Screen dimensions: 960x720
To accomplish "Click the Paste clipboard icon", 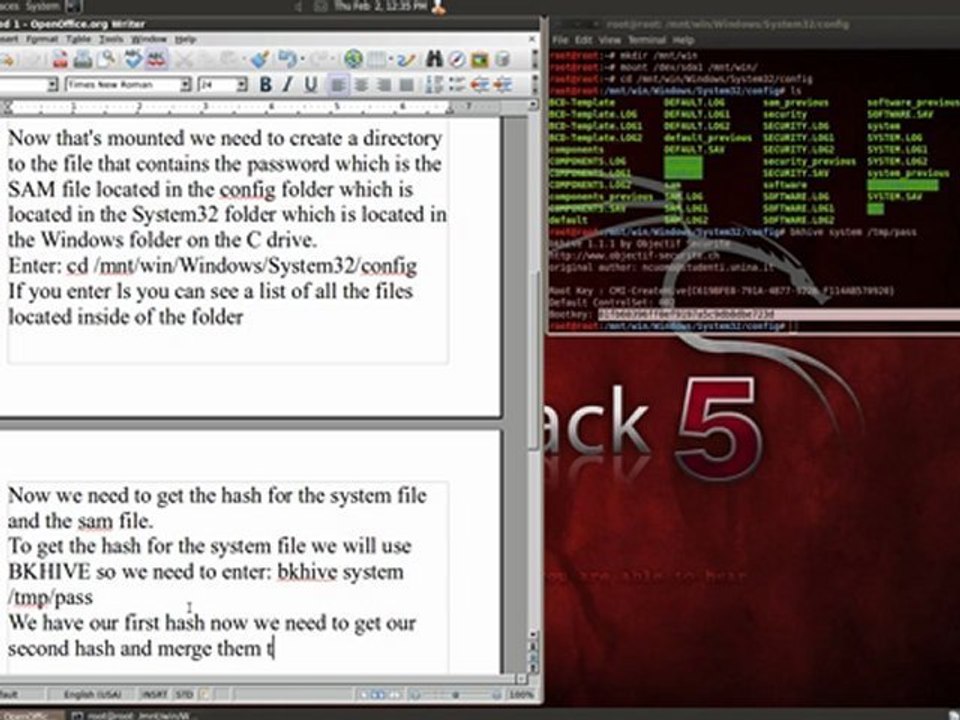I will tap(229, 59).
